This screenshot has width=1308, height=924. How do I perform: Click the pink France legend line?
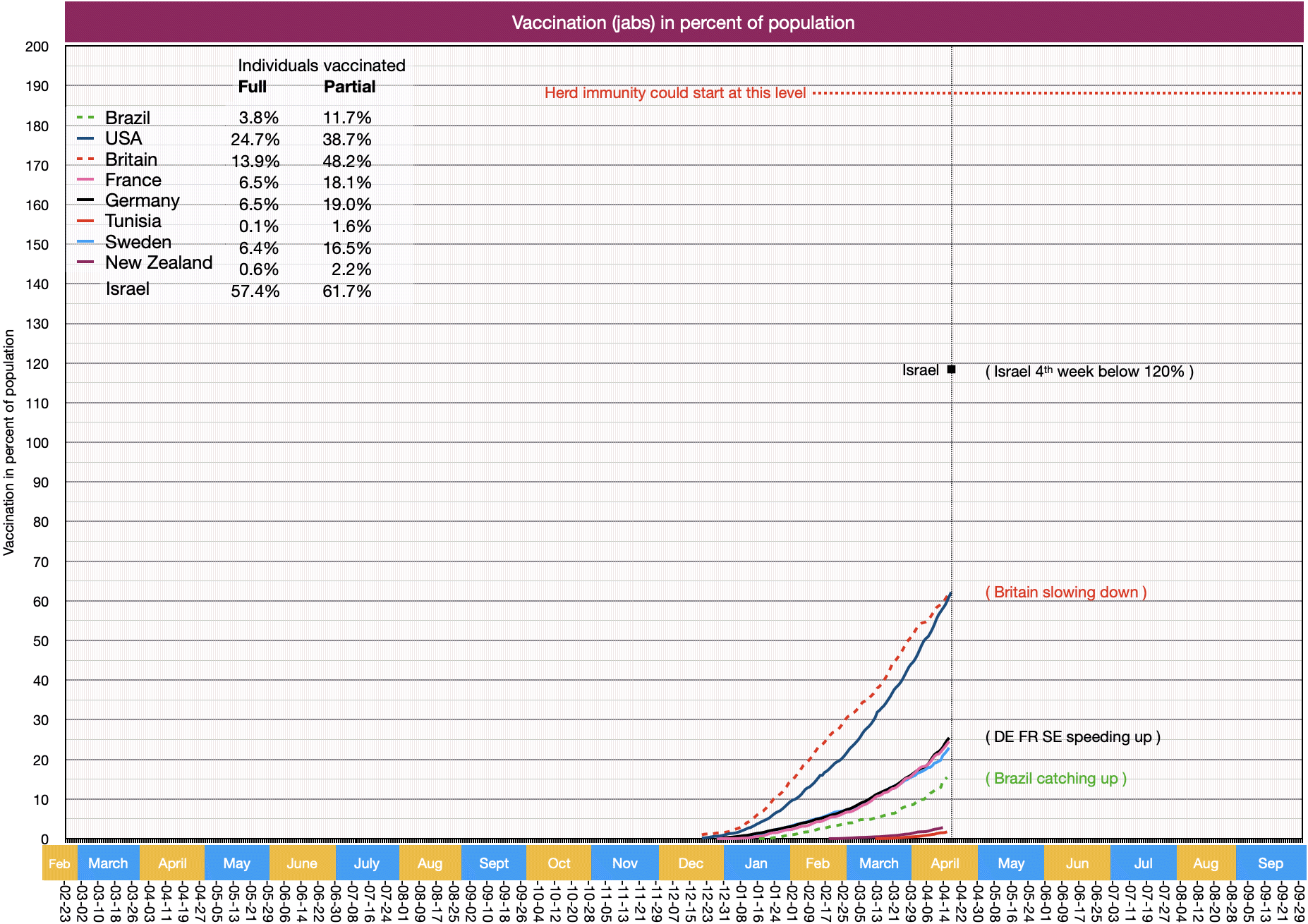point(85,180)
